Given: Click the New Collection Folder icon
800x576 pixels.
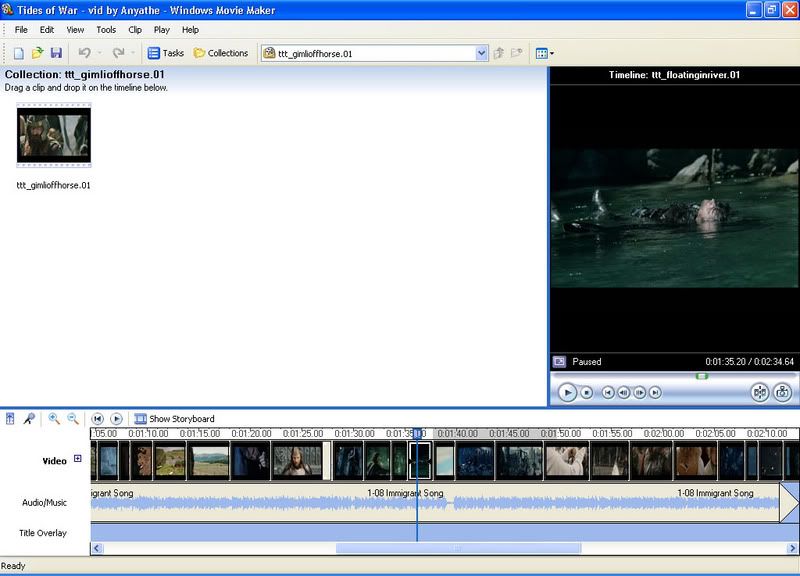Looking at the screenshot, I should tap(517, 53).
